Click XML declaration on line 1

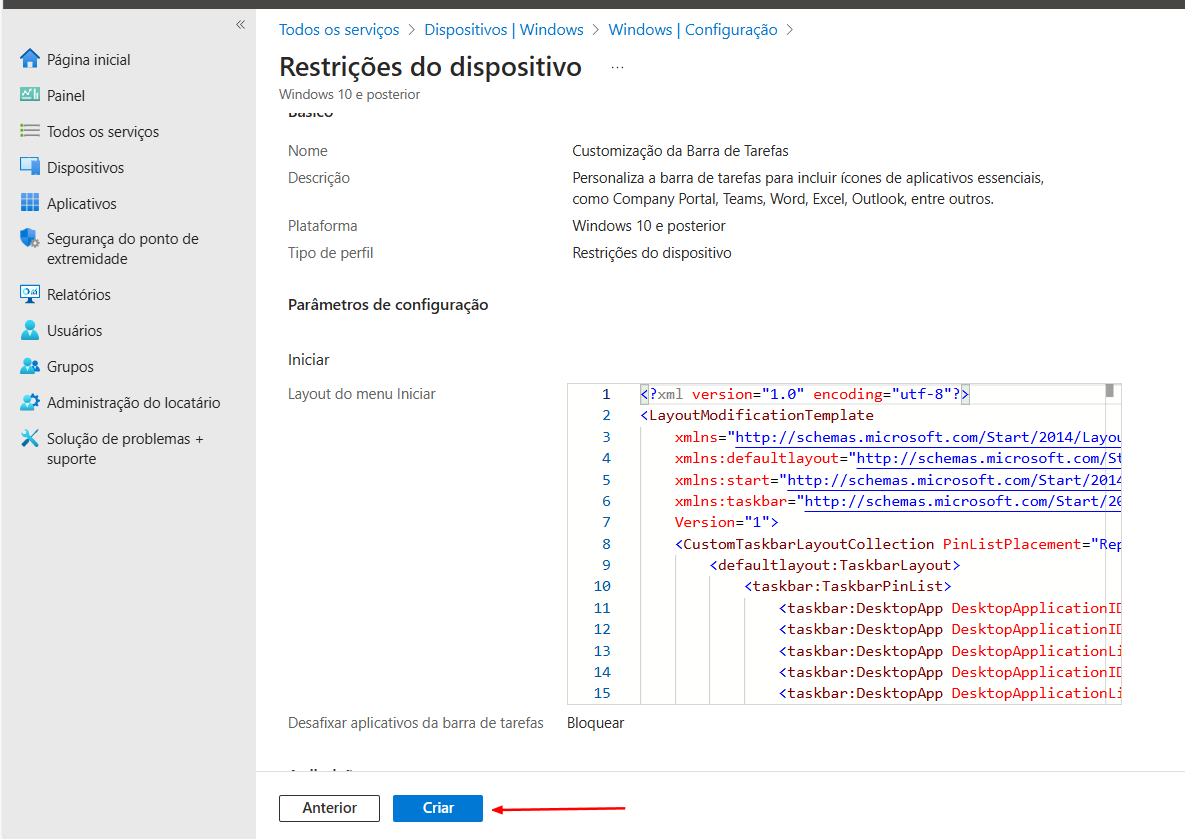805,394
